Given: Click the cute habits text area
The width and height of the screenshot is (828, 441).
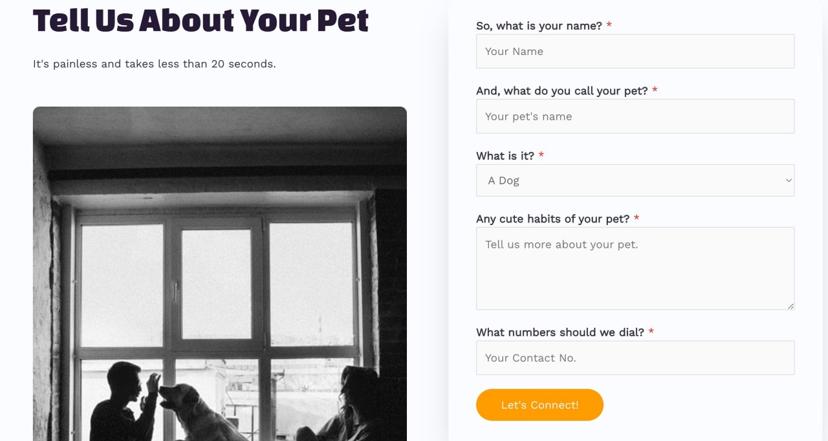Looking at the screenshot, I should [x=635, y=268].
